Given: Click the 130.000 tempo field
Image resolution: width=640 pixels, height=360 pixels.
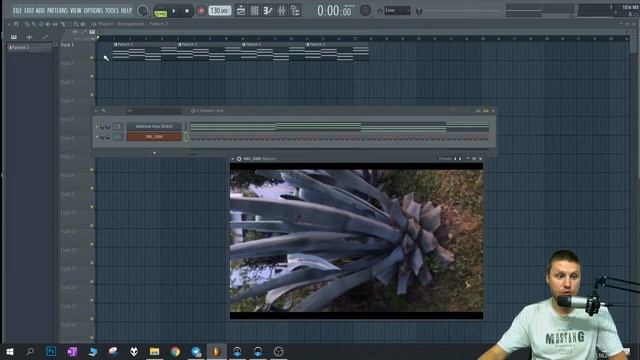Looking at the screenshot, I should 220,11.
